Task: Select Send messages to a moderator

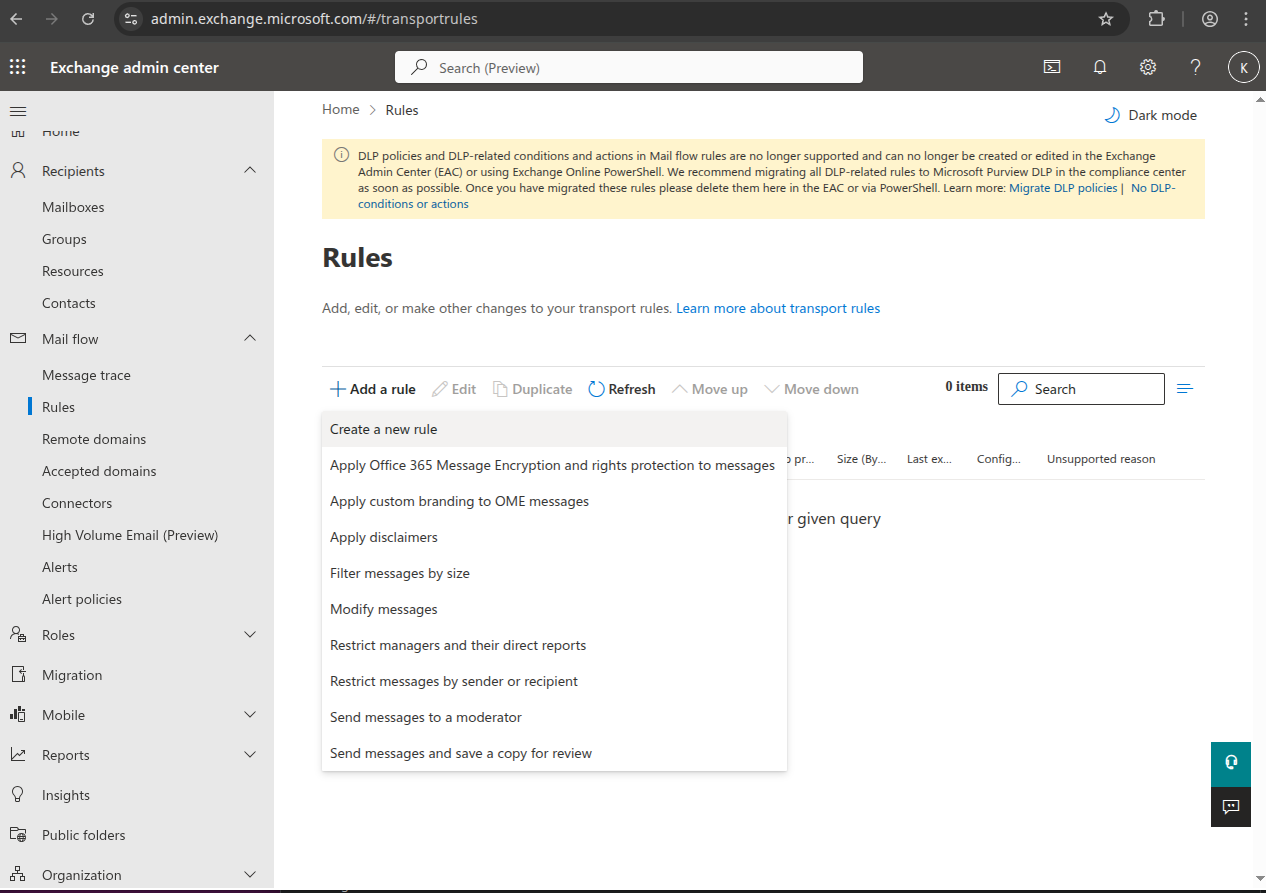Action: pyautogui.click(x=554, y=717)
